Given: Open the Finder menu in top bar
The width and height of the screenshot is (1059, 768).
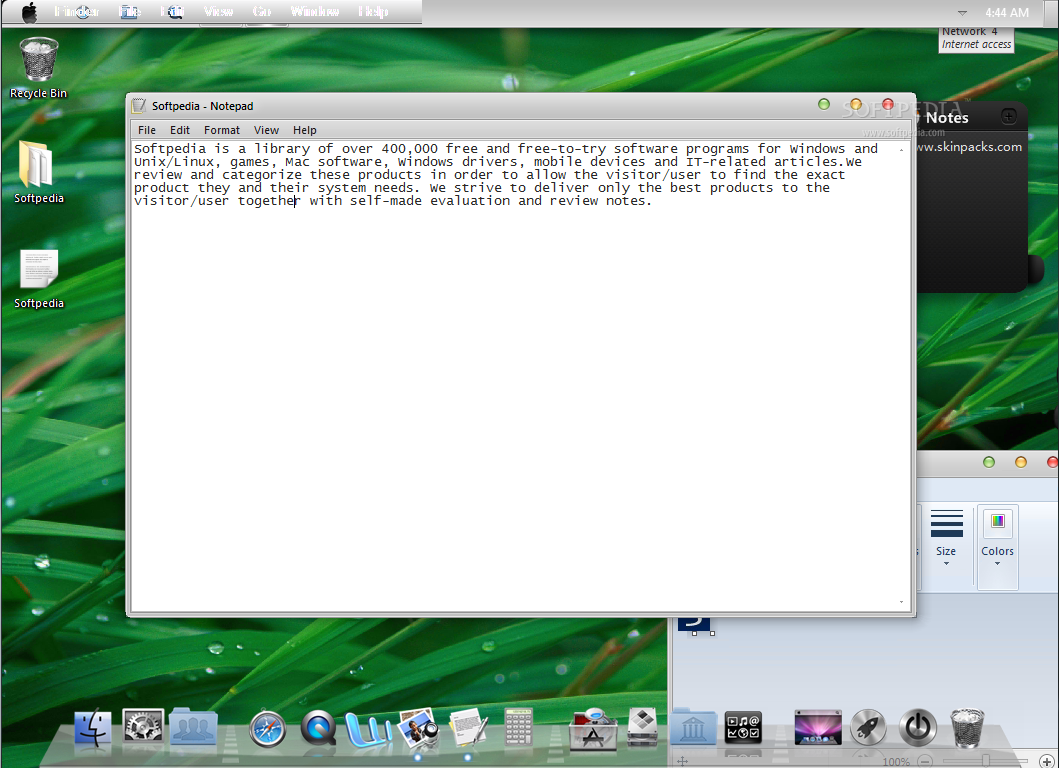Looking at the screenshot, I should tap(77, 11).
